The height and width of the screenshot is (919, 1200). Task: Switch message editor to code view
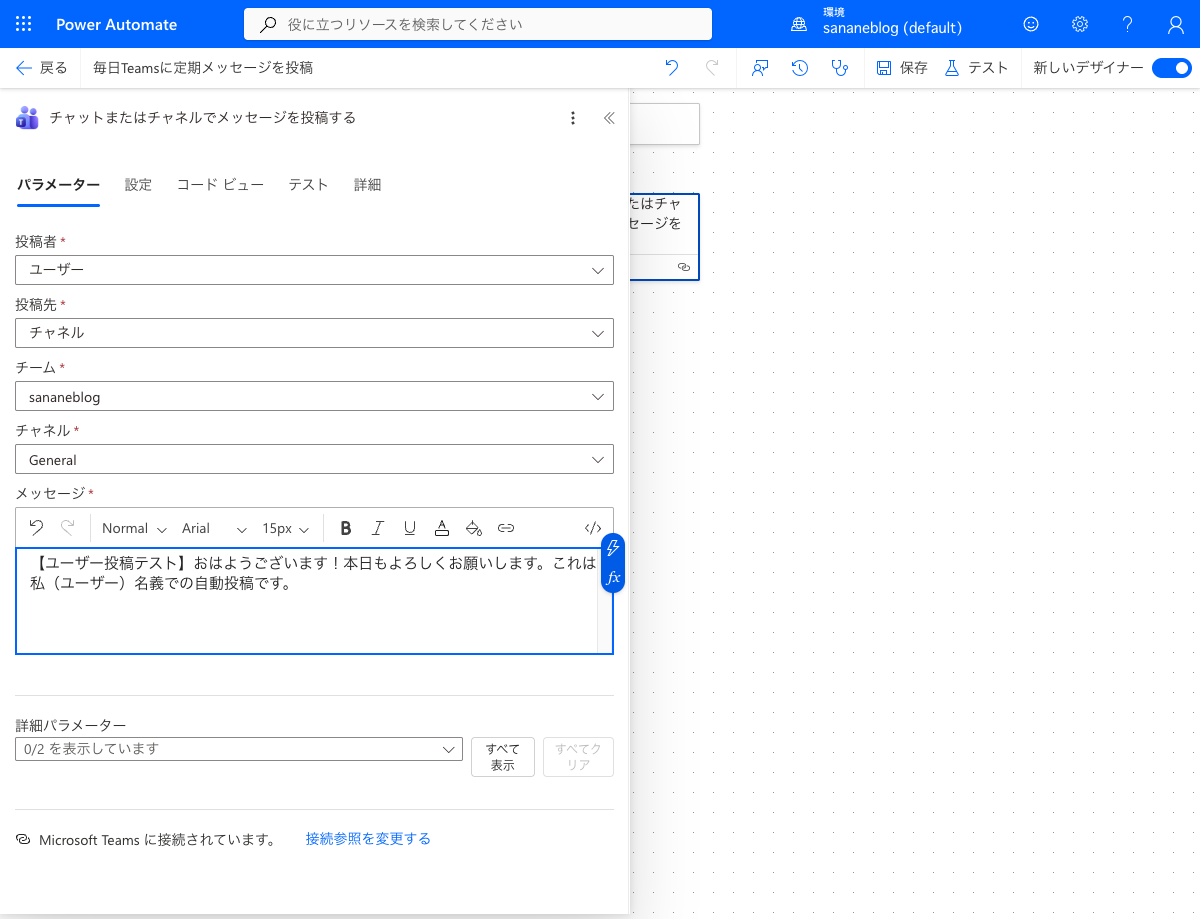593,528
